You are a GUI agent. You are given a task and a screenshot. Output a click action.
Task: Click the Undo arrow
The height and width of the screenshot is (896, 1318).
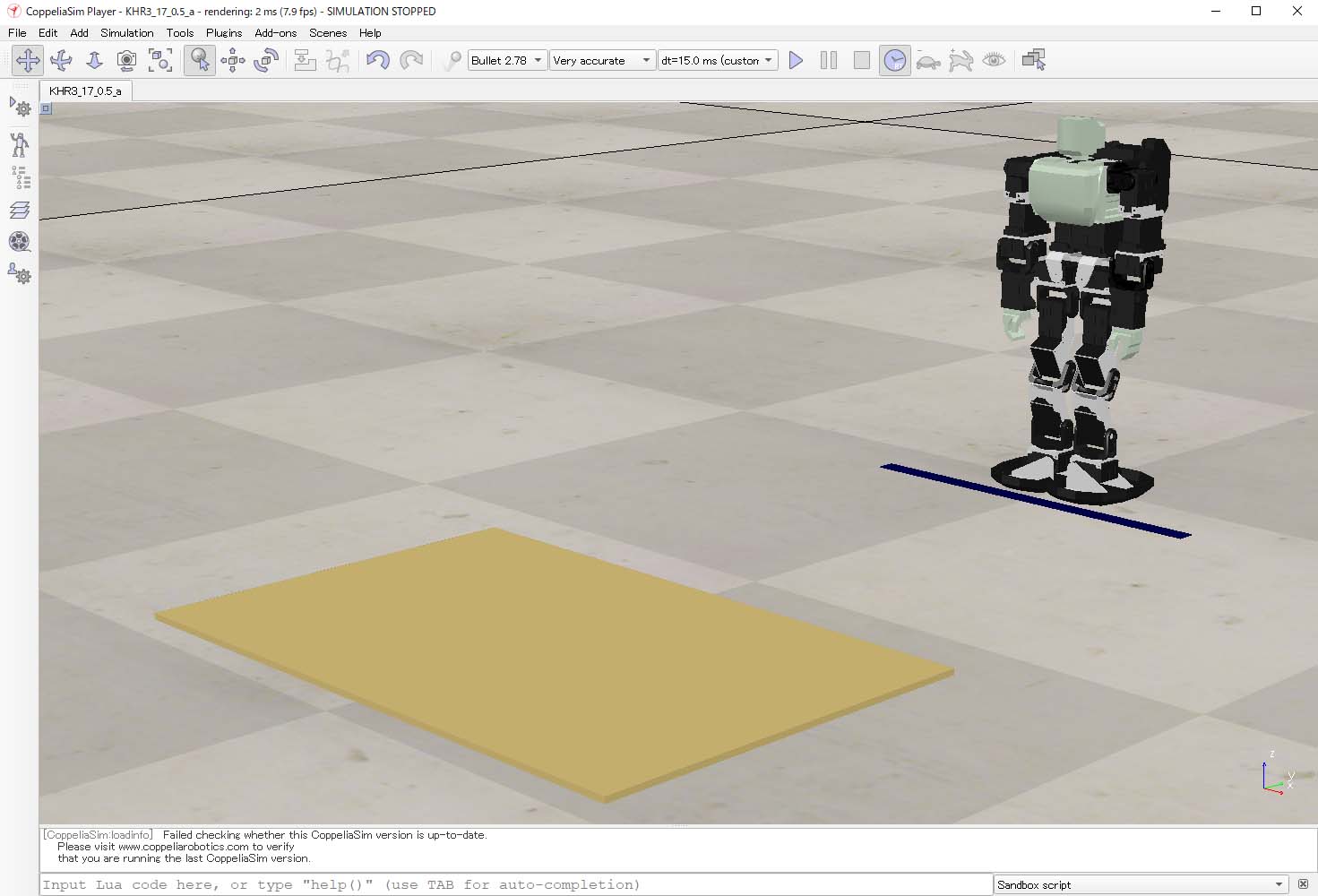pyautogui.click(x=378, y=60)
